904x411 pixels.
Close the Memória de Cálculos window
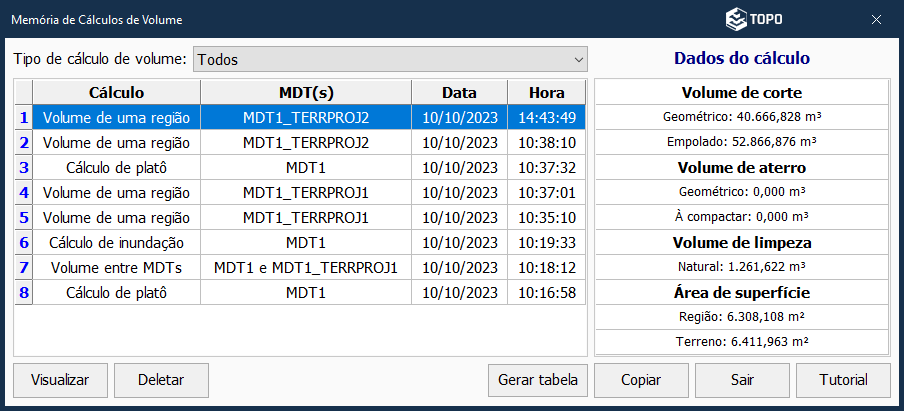[x=876, y=19]
